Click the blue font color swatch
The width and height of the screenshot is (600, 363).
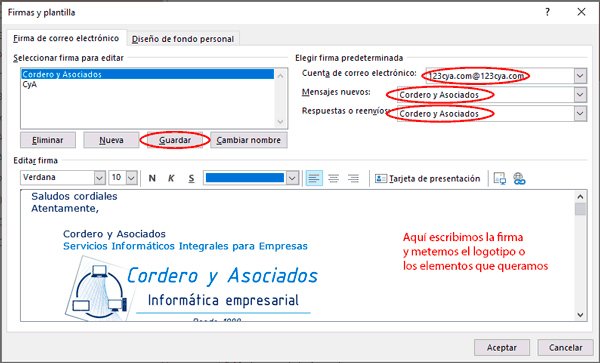[x=245, y=178]
